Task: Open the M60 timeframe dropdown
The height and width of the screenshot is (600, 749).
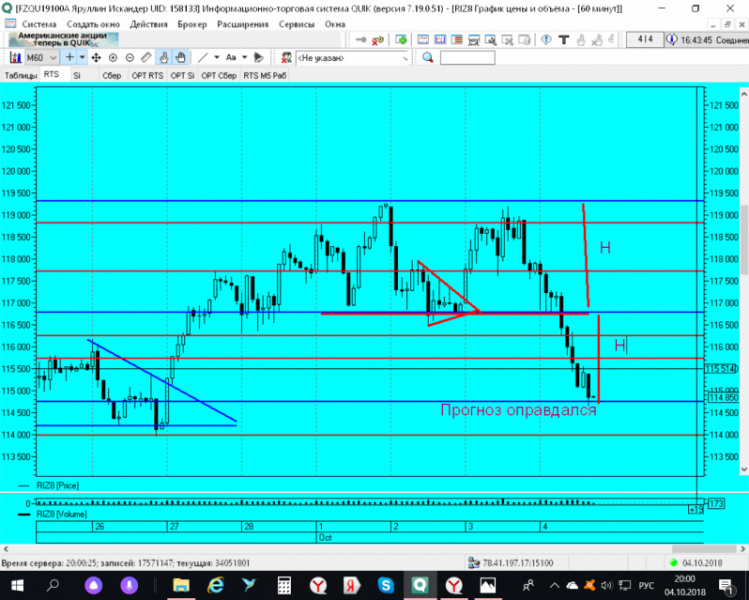Action: pyautogui.click(x=41, y=58)
